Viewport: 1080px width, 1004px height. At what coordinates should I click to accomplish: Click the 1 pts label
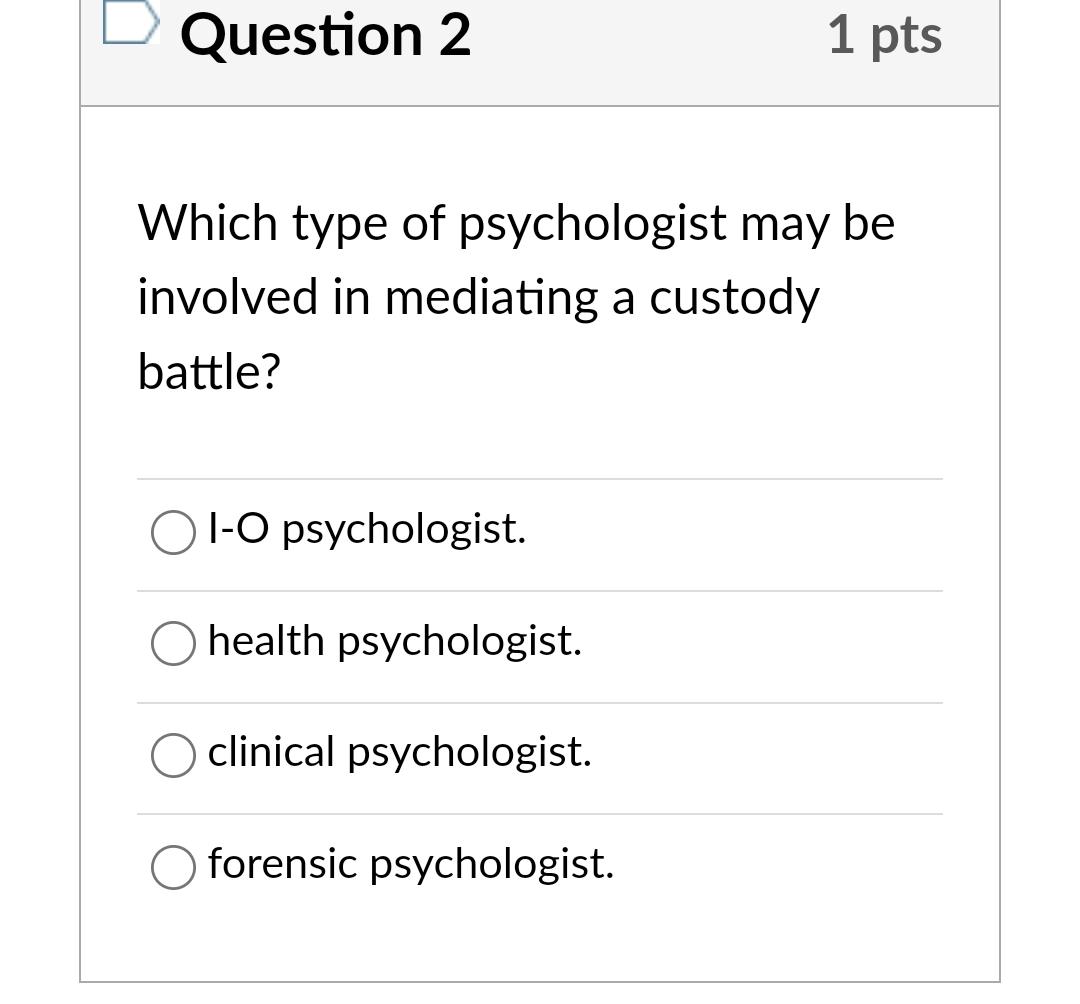click(884, 35)
